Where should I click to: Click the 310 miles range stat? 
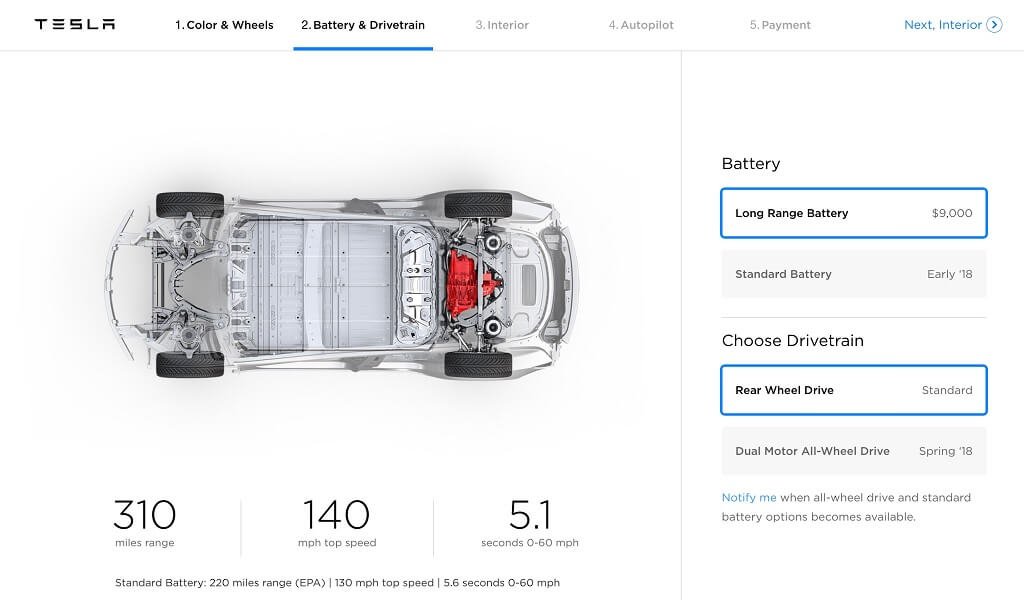144,524
